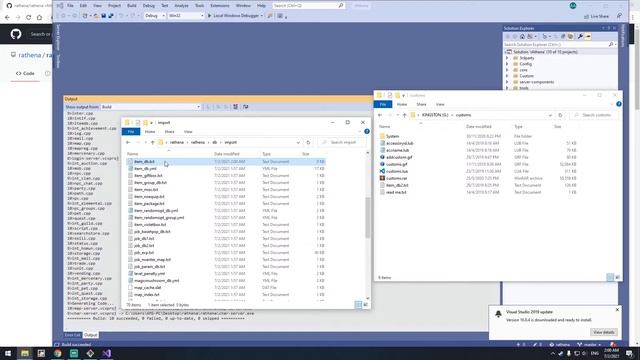Expand the 3rdparty folder in Solution Explorer

click(507, 58)
